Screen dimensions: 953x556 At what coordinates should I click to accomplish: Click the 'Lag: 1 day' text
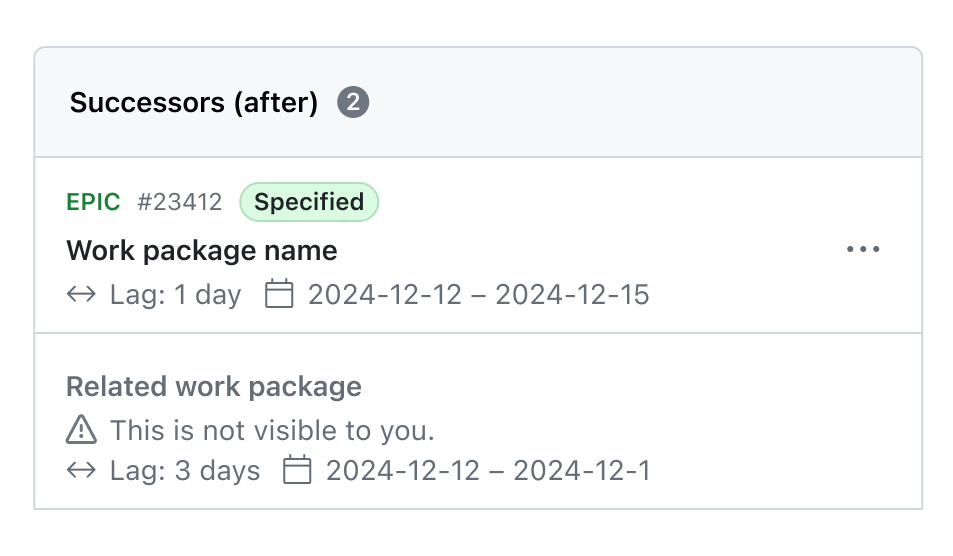(x=176, y=295)
